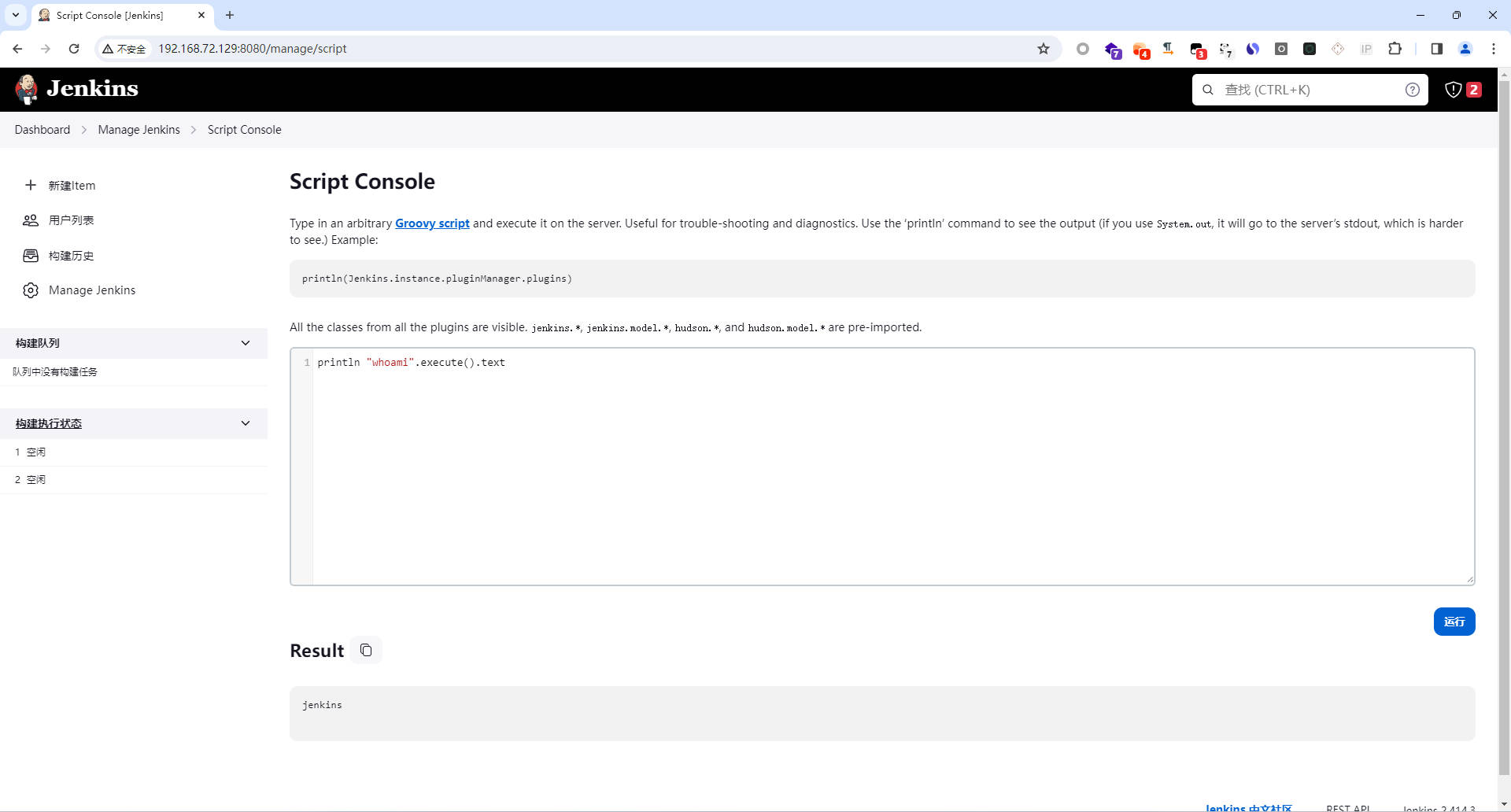Go back with the browser back arrow
1511x812 pixels.
point(17,49)
